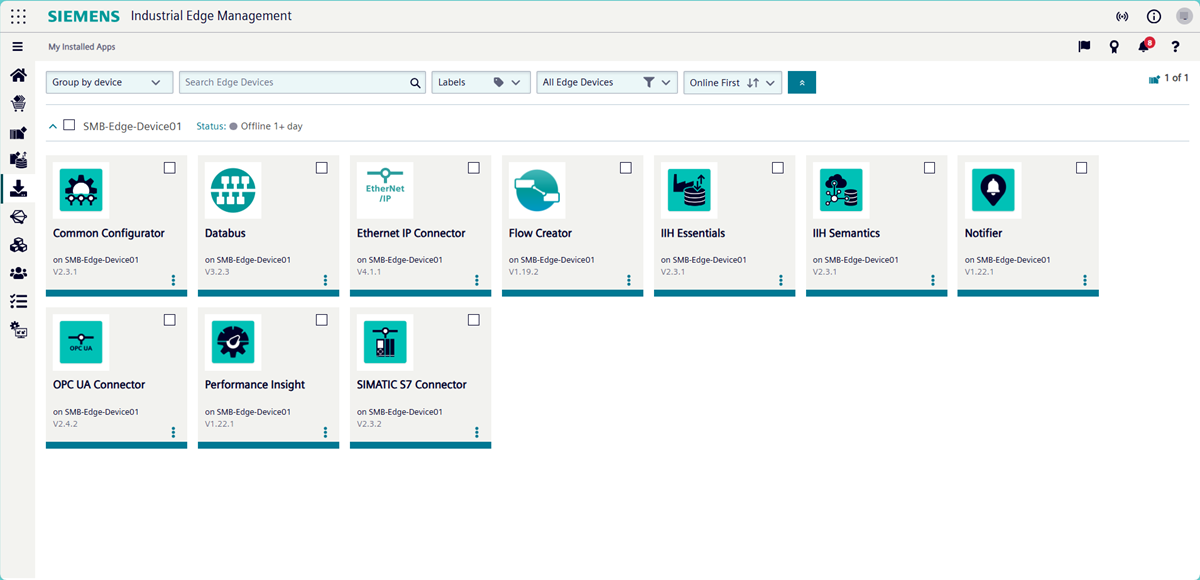Check the Common Configurator checkbox
The width and height of the screenshot is (1200, 580).
[169, 168]
